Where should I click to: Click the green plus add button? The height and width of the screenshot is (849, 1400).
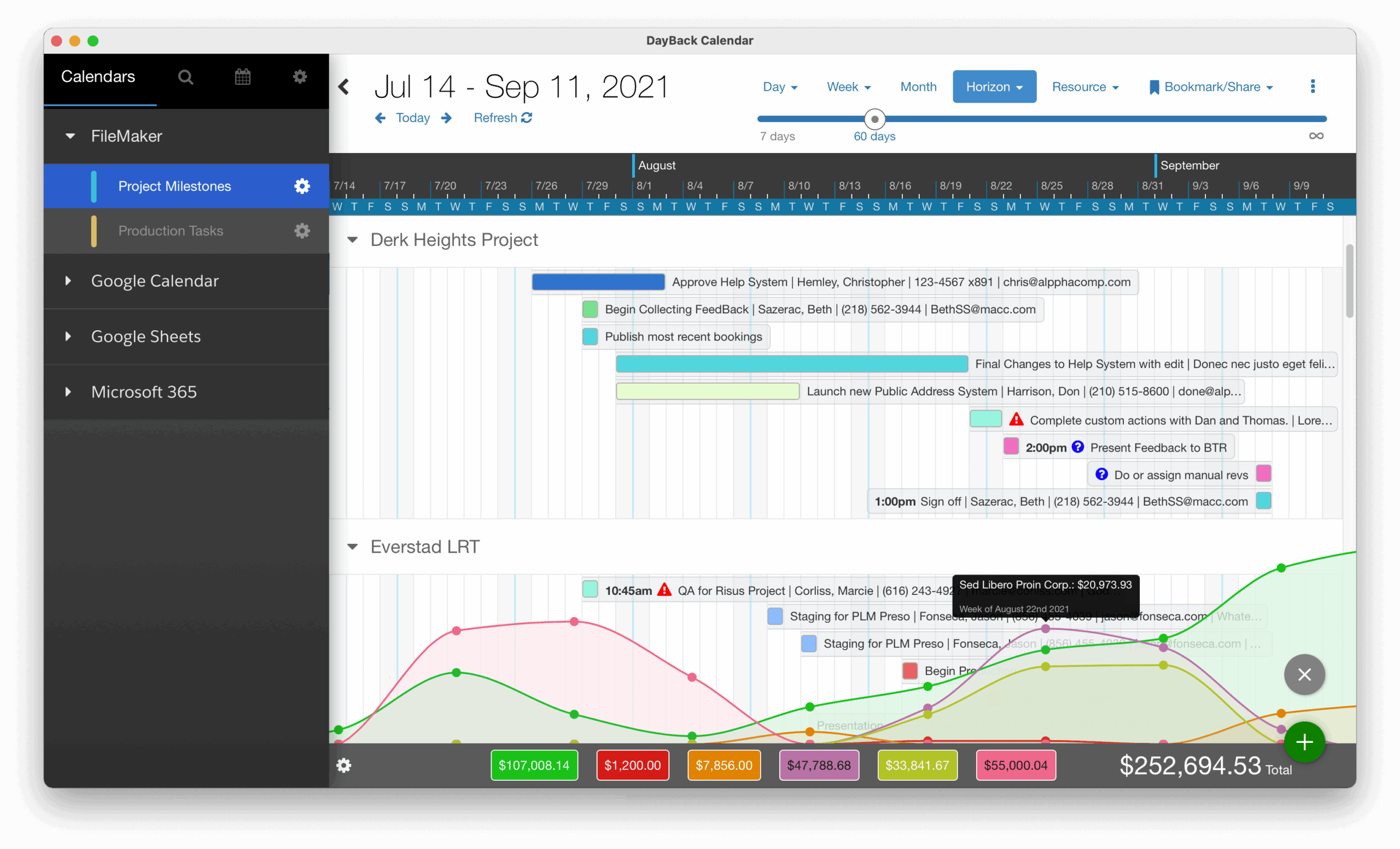(x=1304, y=742)
